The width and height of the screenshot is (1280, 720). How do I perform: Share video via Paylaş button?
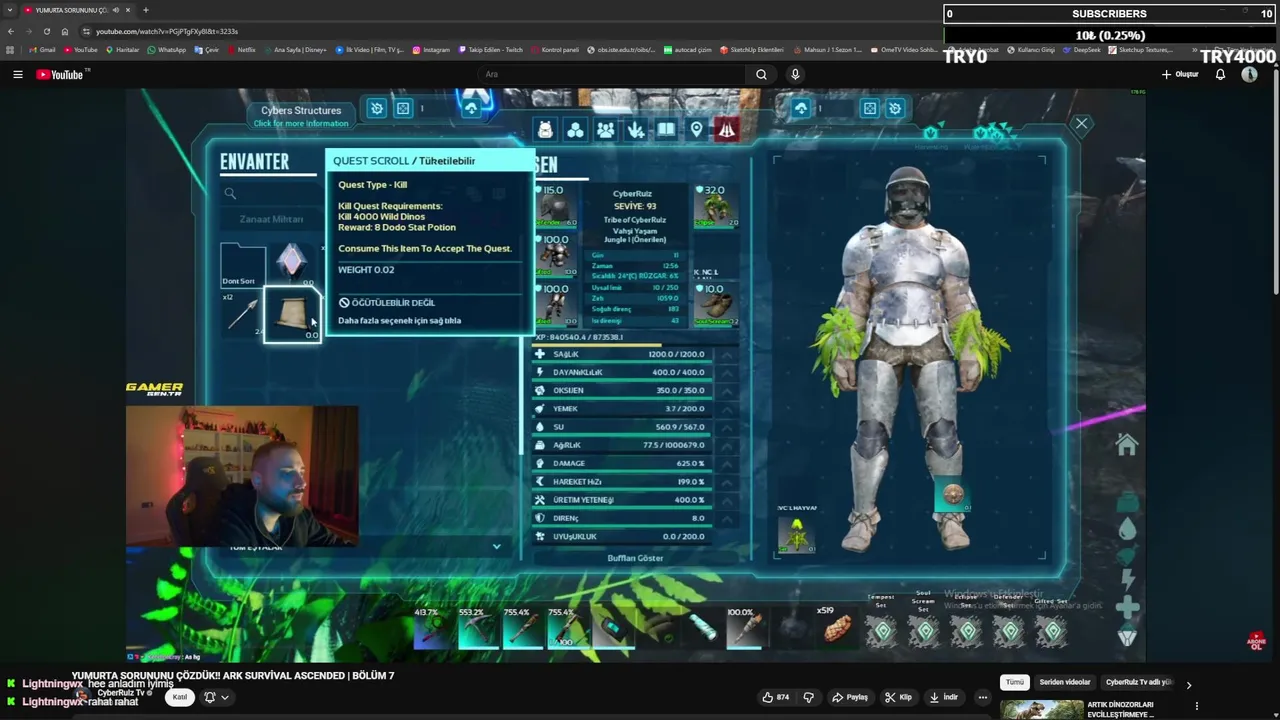coord(852,697)
